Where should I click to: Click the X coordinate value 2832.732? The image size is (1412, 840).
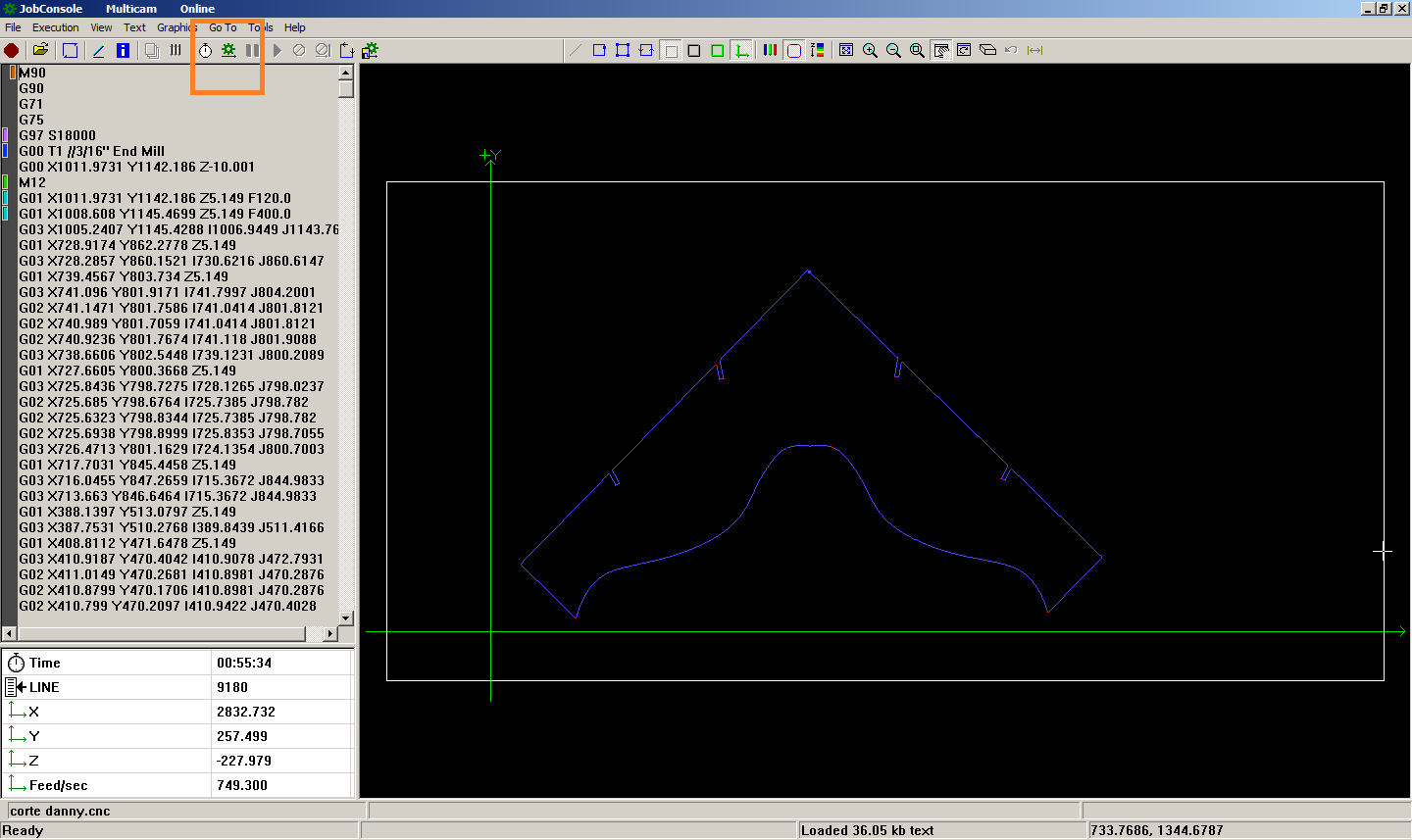pos(246,712)
